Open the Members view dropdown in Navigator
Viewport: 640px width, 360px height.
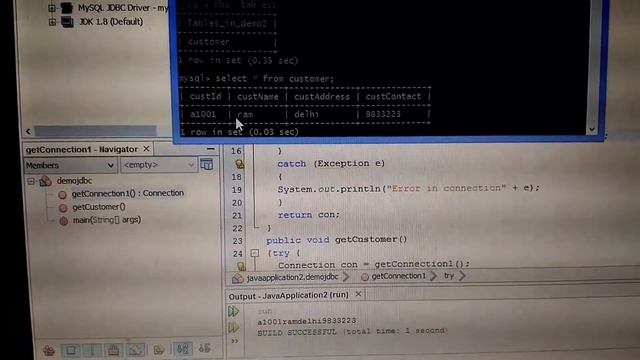pos(70,165)
